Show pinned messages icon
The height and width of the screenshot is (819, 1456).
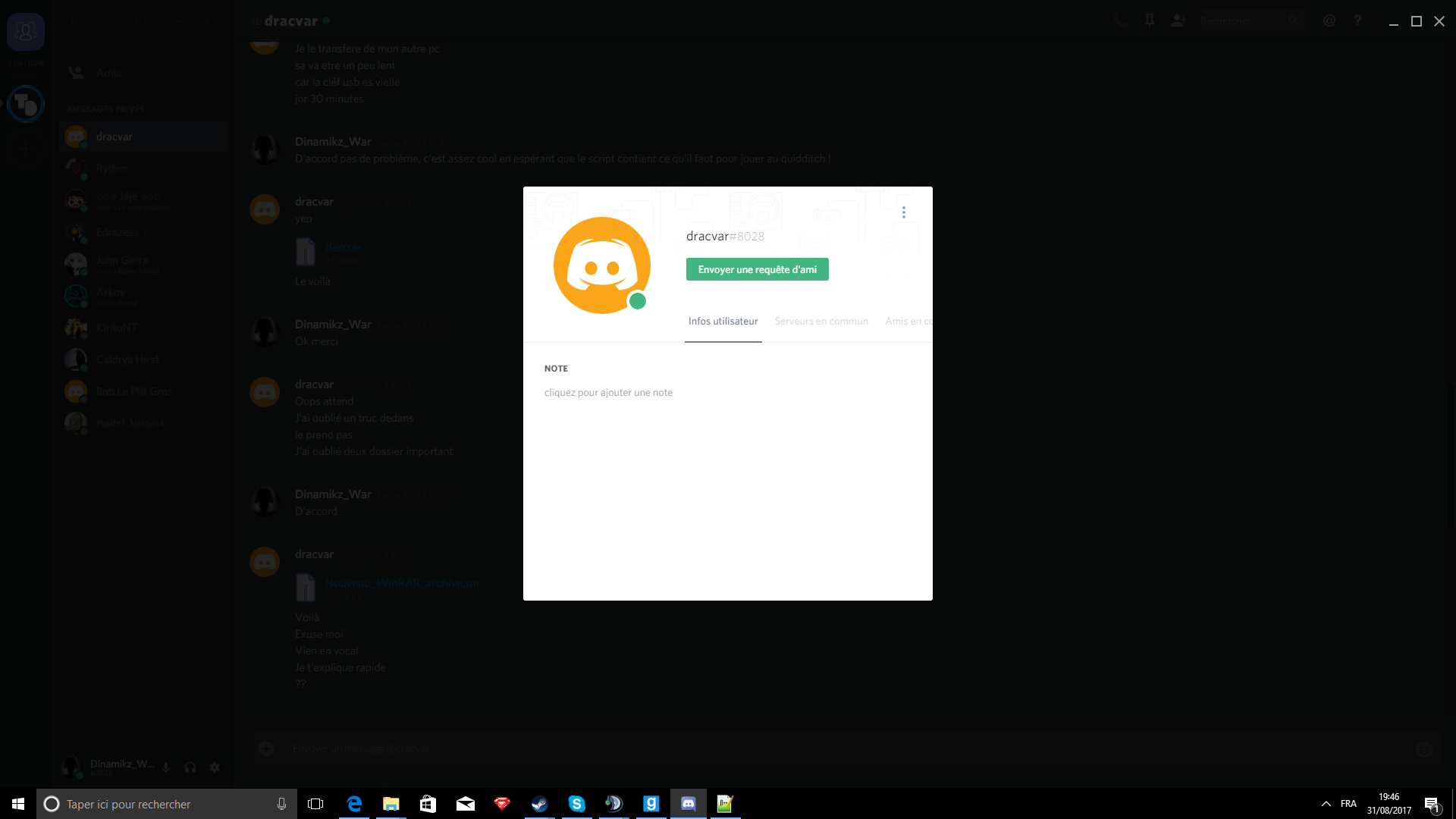point(1150,21)
